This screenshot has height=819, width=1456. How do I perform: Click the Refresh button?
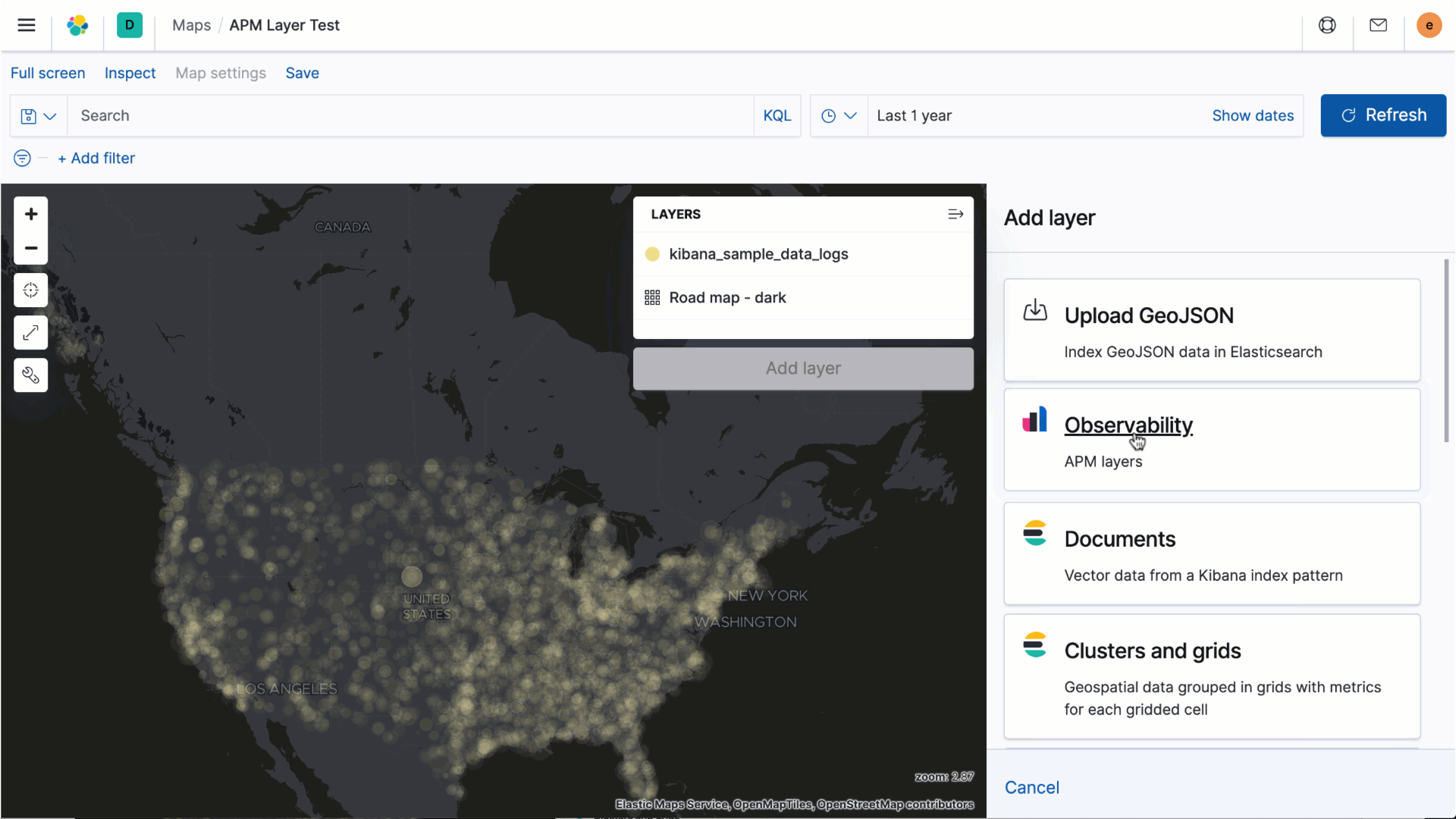(x=1382, y=115)
